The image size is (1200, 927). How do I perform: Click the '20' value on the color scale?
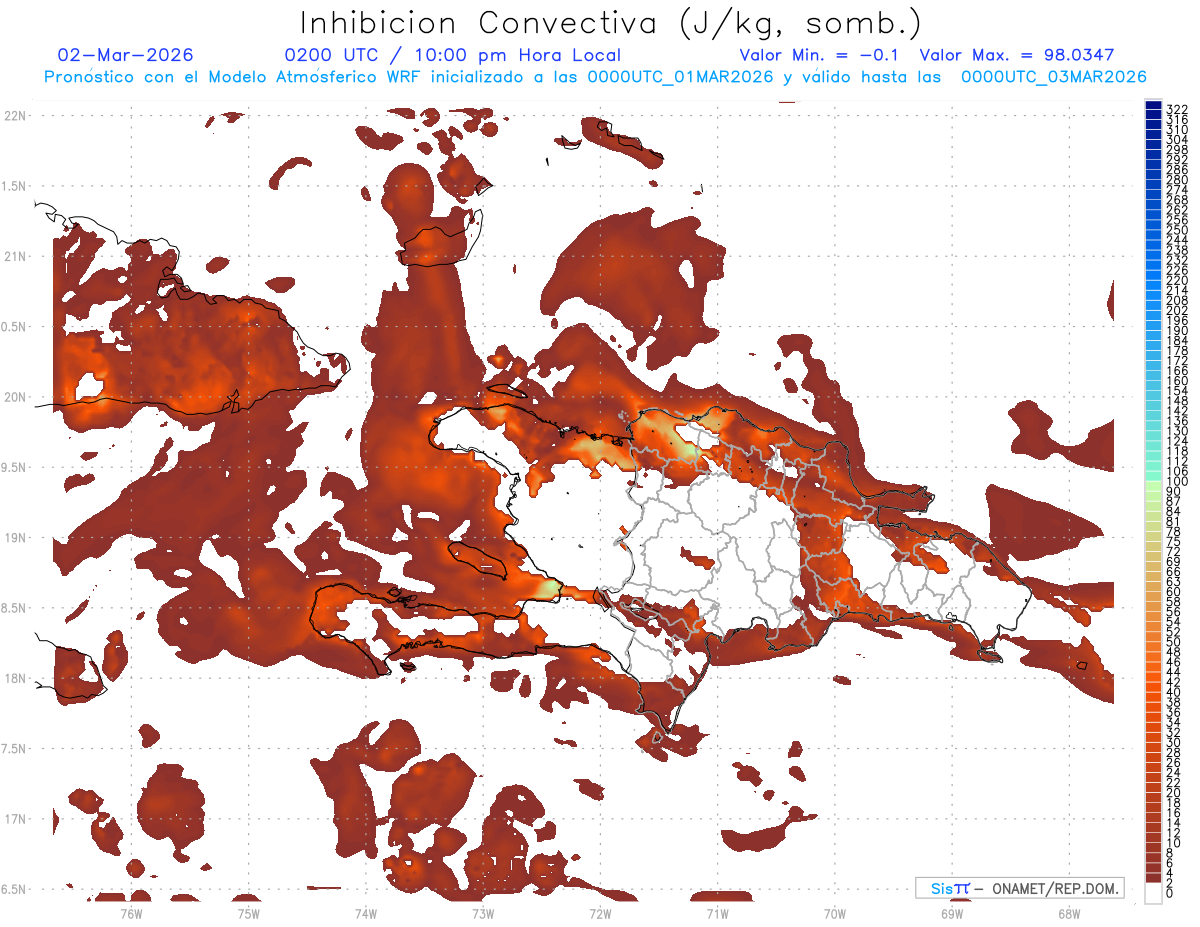(x=1174, y=792)
